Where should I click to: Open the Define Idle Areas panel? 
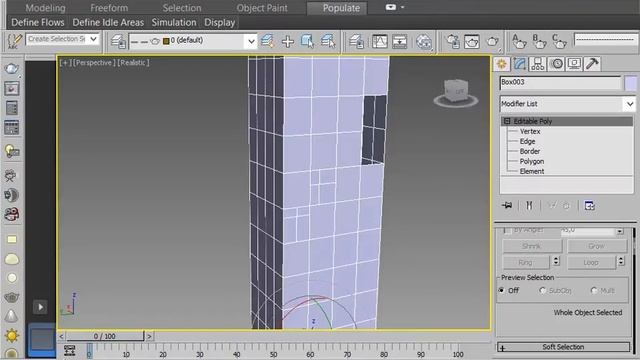108,22
